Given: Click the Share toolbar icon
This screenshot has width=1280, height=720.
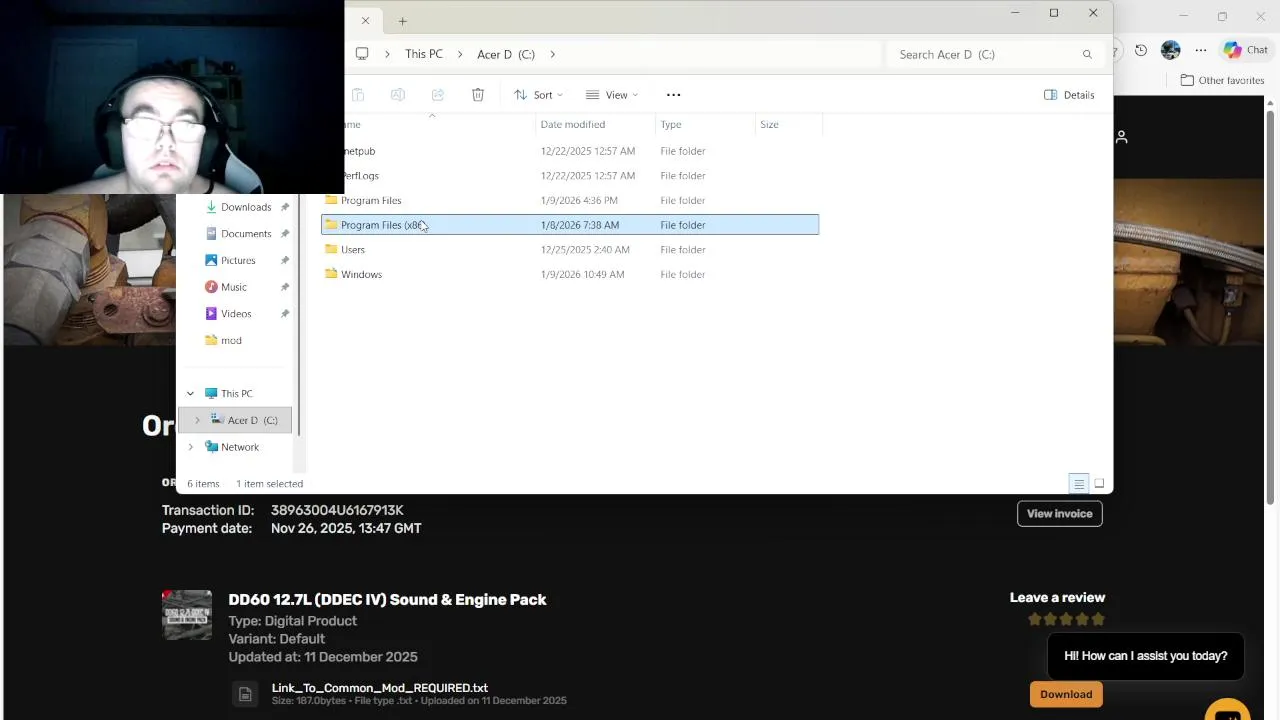Looking at the screenshot, I should click(x=438, y=95).
